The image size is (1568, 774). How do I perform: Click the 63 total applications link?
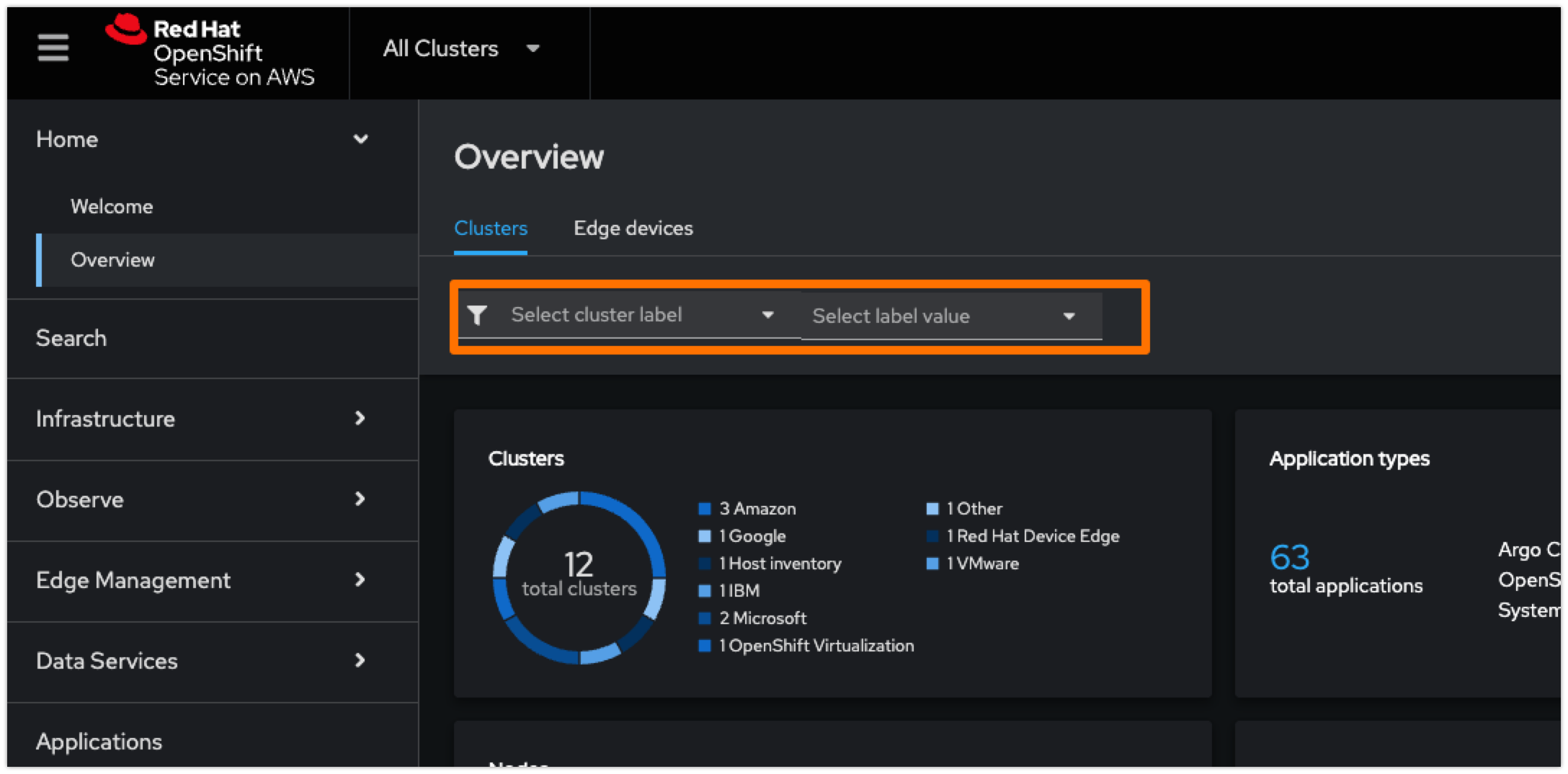click(x=1289, y=557)
